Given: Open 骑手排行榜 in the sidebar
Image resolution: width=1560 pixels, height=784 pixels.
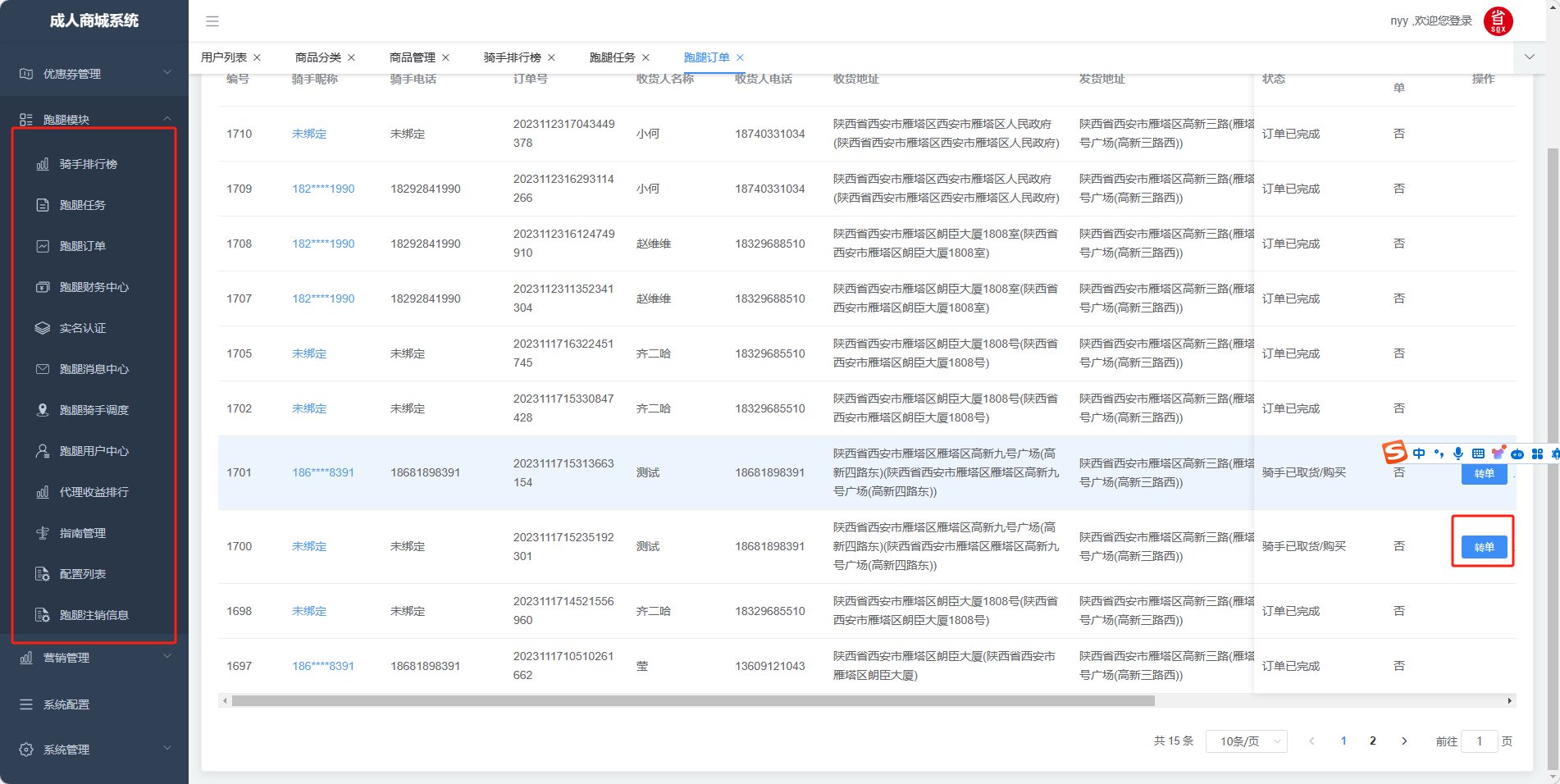Looking at the screenshot, I should 88,164.
